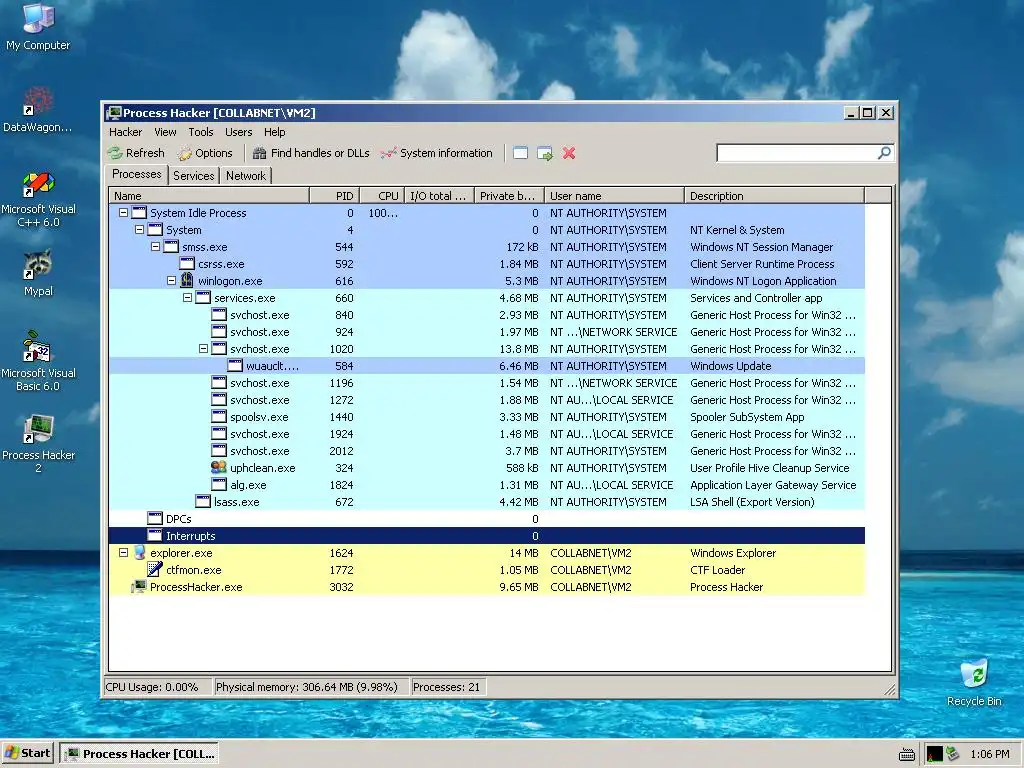1024x768 pixels.
Task: Sort by Private bytes column header
Action: click(x=509, y=195)
